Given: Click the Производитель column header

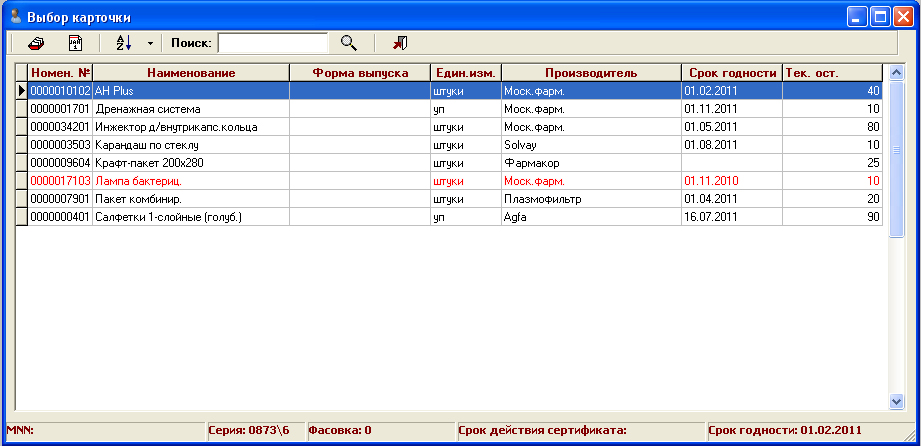Looking at the screenshot, I should pyautogui.click(x=590, y=73).
